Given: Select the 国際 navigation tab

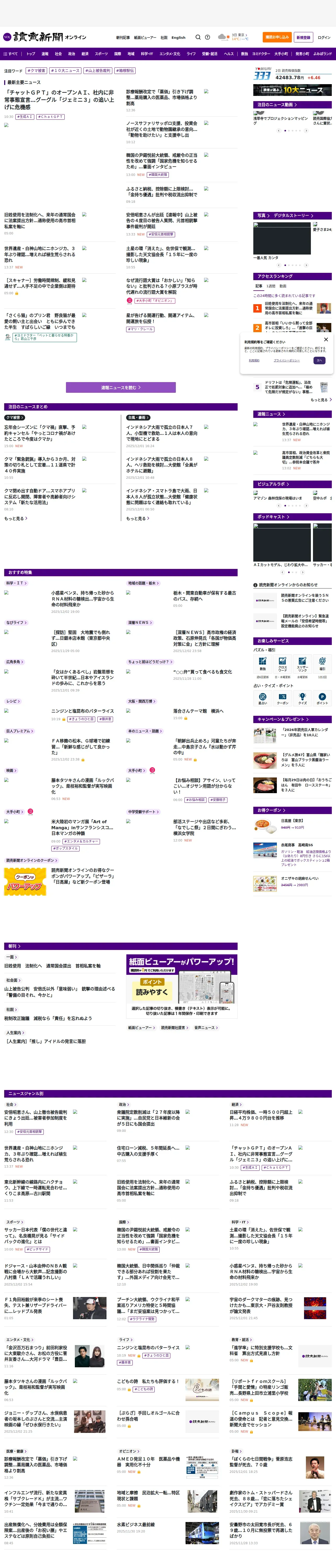Looking at the screenshot, I should point(118,54).
